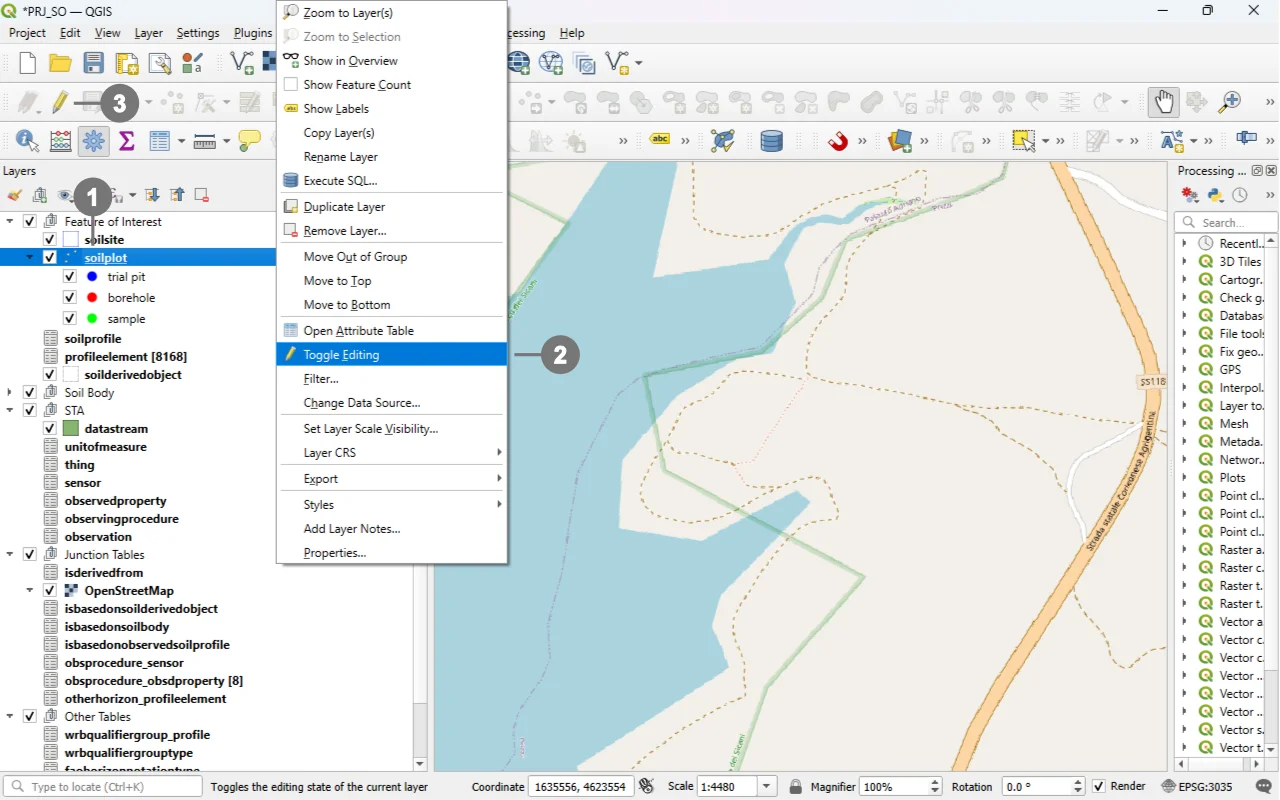Click the yellow Toggle Editing pencil in the toolbar
The image size is (1280, 800).
[60, 102]
